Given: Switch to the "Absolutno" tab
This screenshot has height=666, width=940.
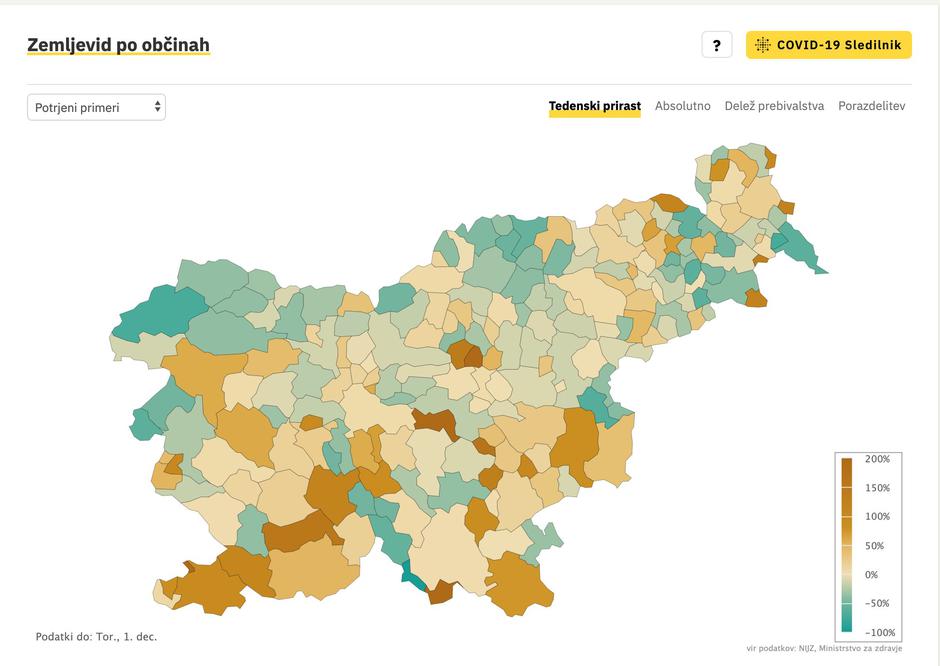Looking at the screenshot, I should [682, 105].
